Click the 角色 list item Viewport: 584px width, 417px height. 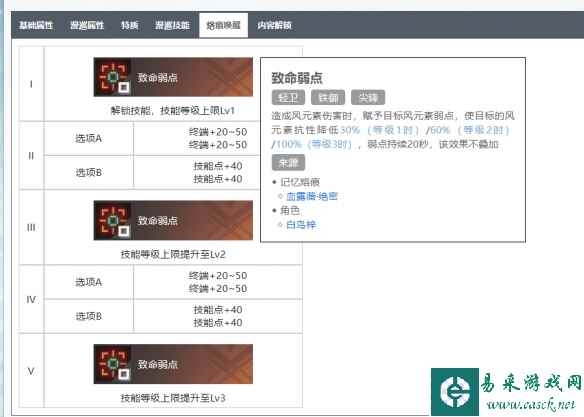pos(290,210)
